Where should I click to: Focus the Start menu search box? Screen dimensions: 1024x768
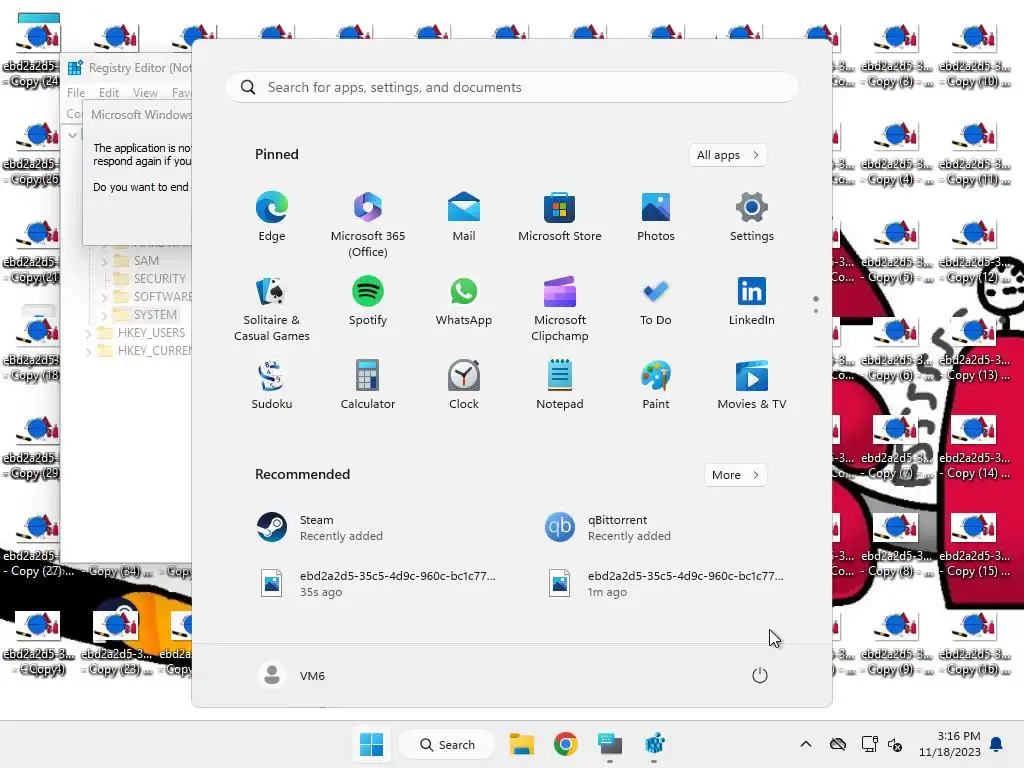tap(512, 88)
